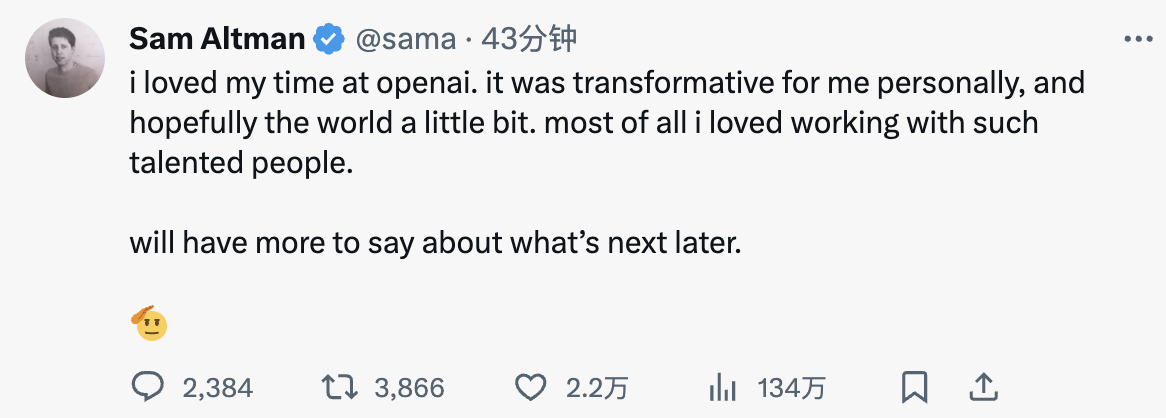Click the 2,384 replies count
The height and width of the screenshot is (418, 1166).
218,388
